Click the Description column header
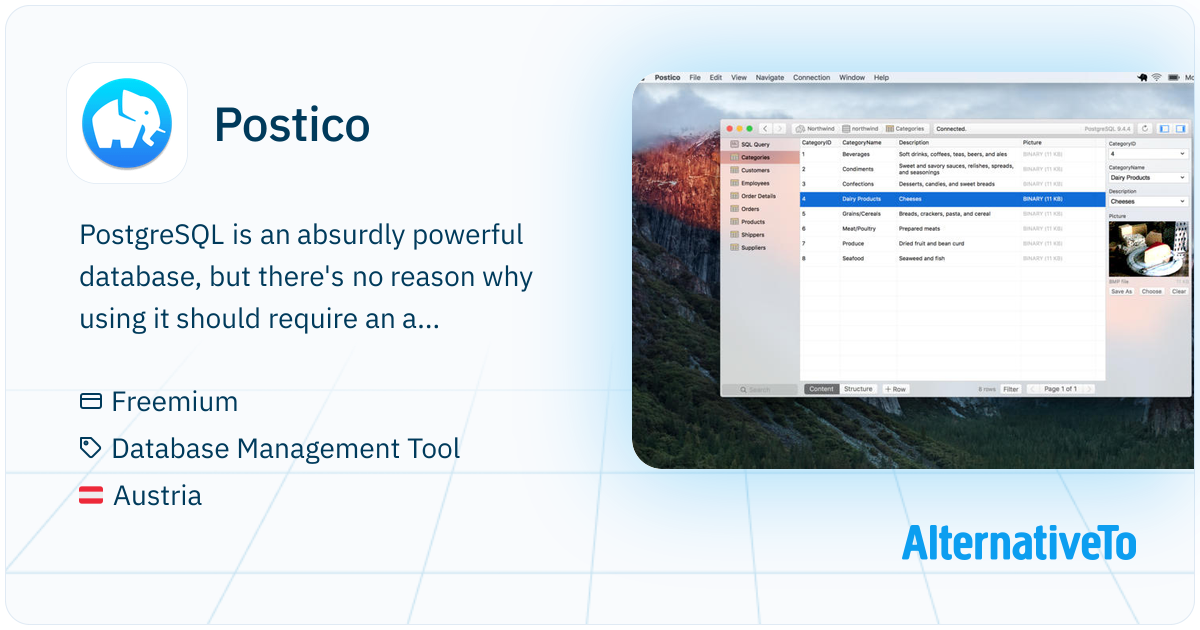1200x630 pixels. pos(958,143)
